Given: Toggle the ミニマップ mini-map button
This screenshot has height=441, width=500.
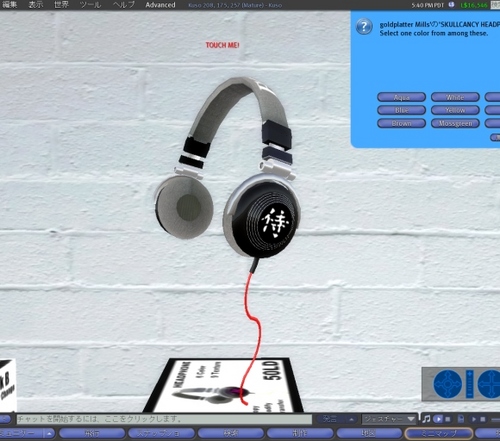Looking at the screenshot, I should point(439,433).
